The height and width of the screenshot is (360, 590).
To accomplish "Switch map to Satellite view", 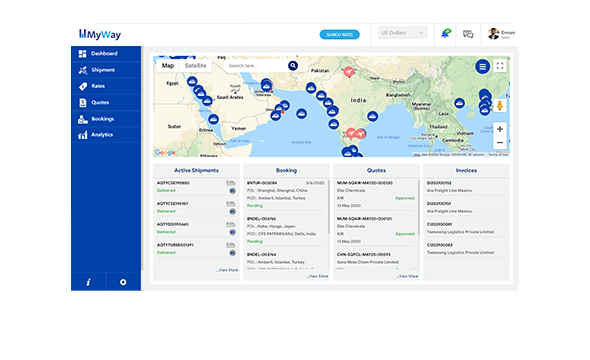I will [x=196, y=65].
